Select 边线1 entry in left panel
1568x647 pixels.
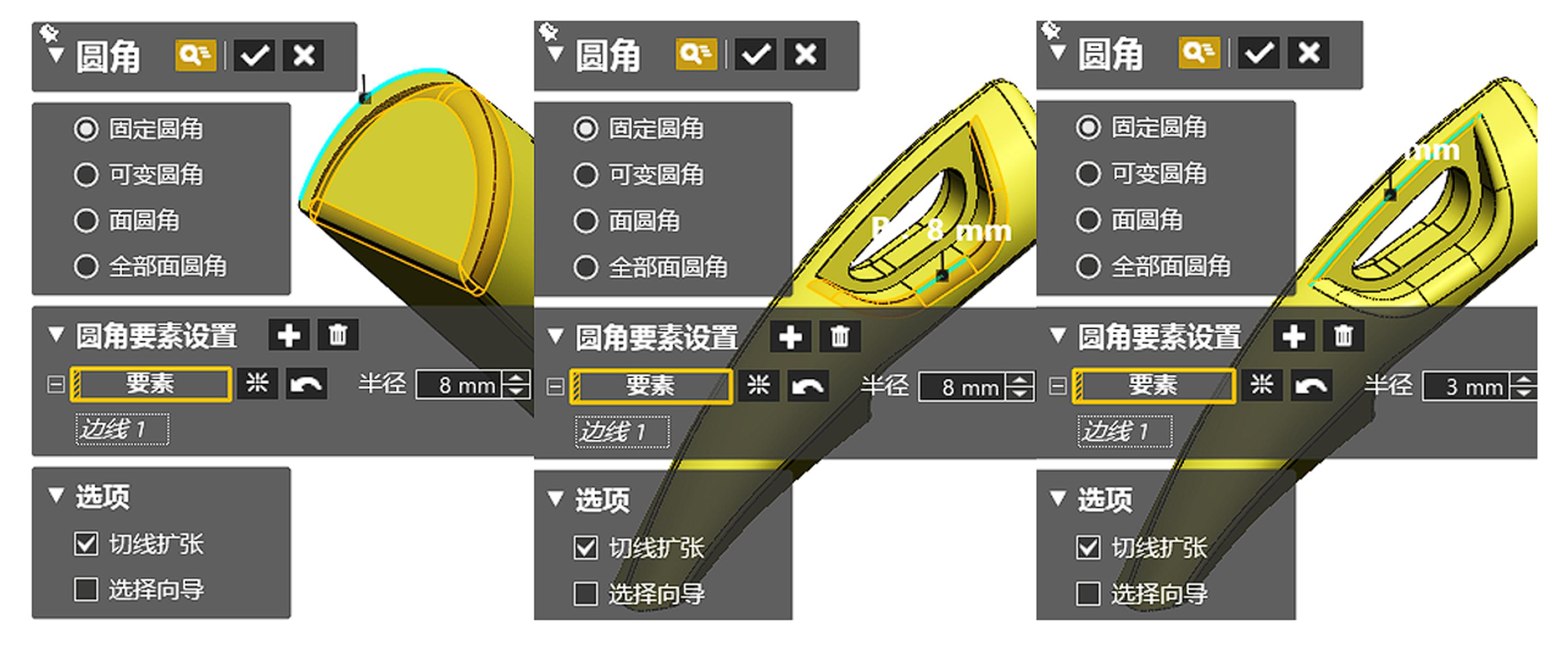[x=123, y=429]
